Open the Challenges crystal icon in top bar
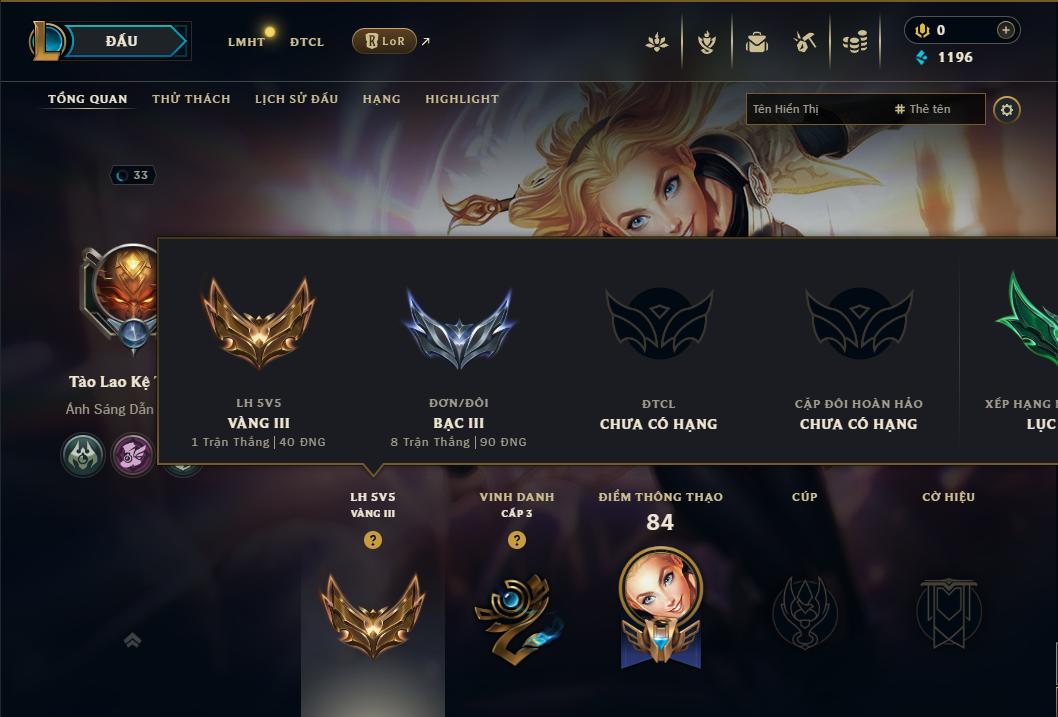This screenshot has height=717, width=1058. (706, 42)
